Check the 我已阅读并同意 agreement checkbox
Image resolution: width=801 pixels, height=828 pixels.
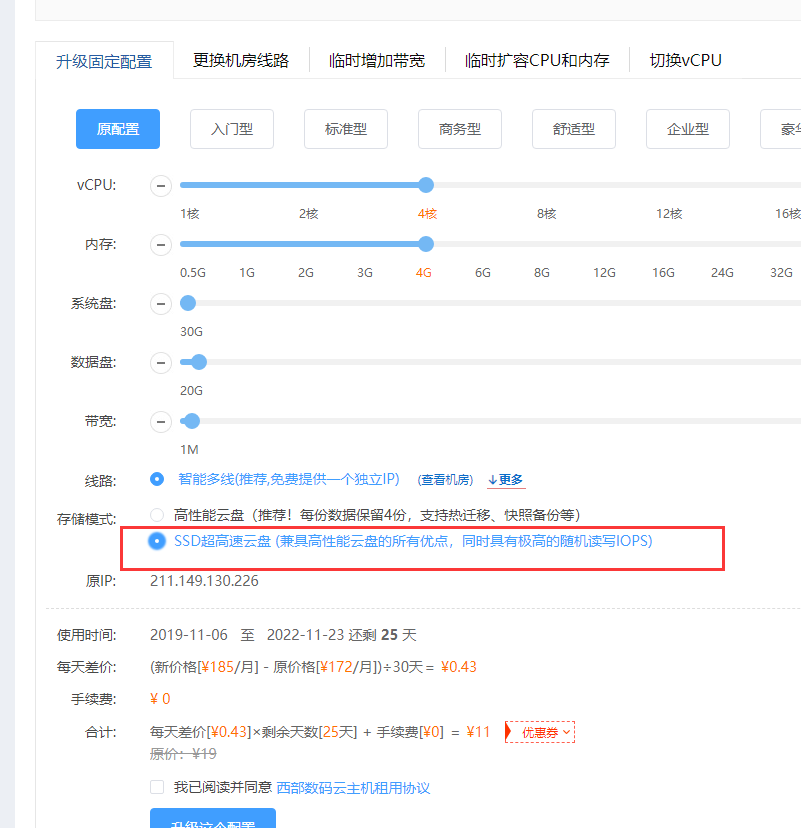(157, 787)
